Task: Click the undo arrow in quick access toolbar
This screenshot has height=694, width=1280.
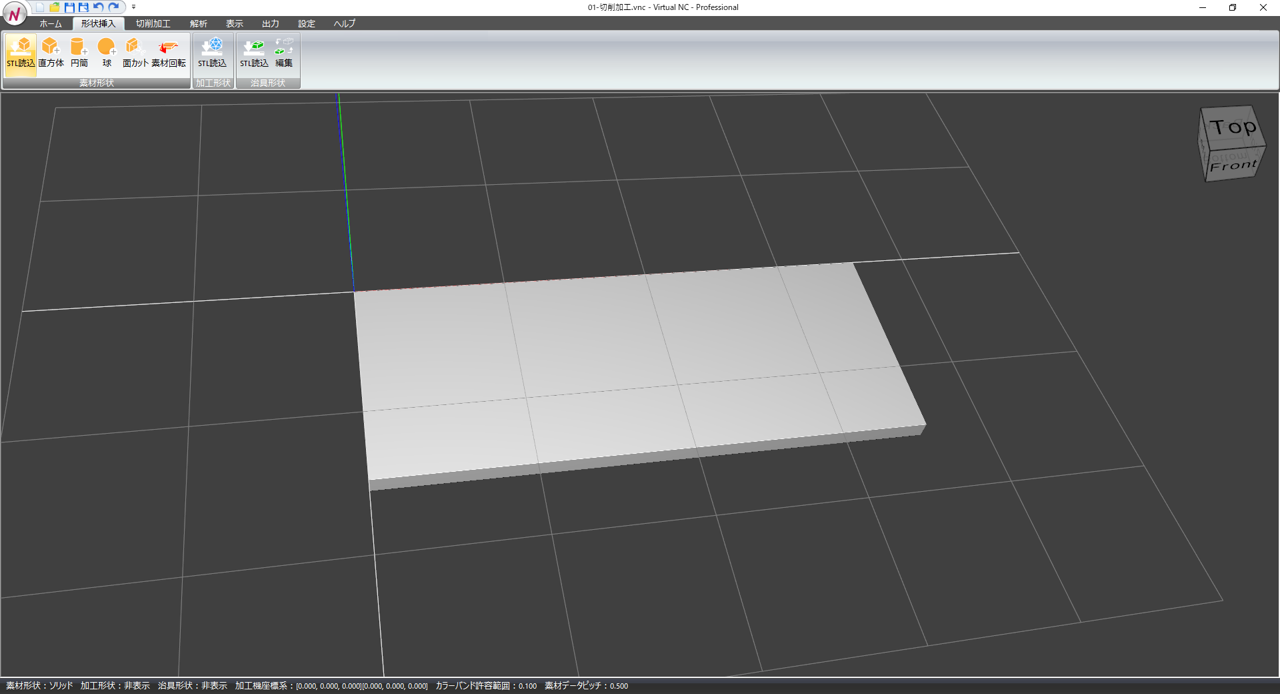Action: pos(99,7)
